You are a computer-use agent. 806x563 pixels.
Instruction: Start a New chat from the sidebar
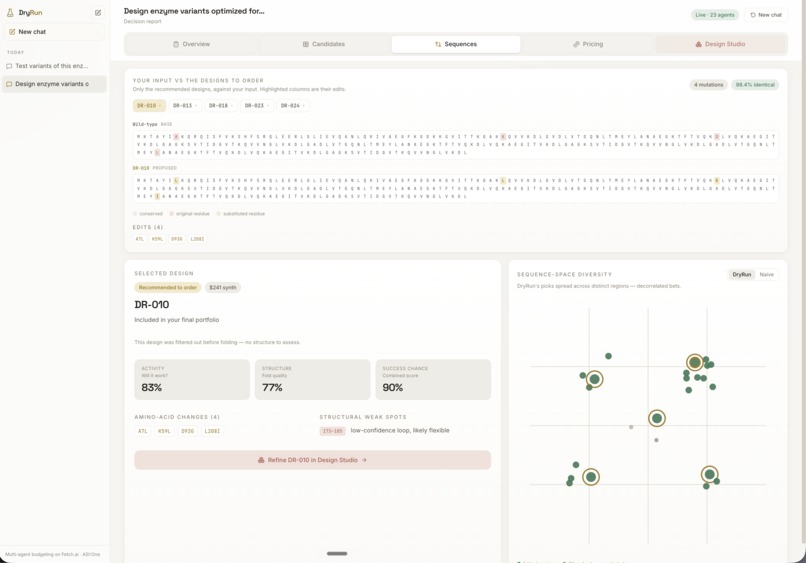tap(54, 32)
